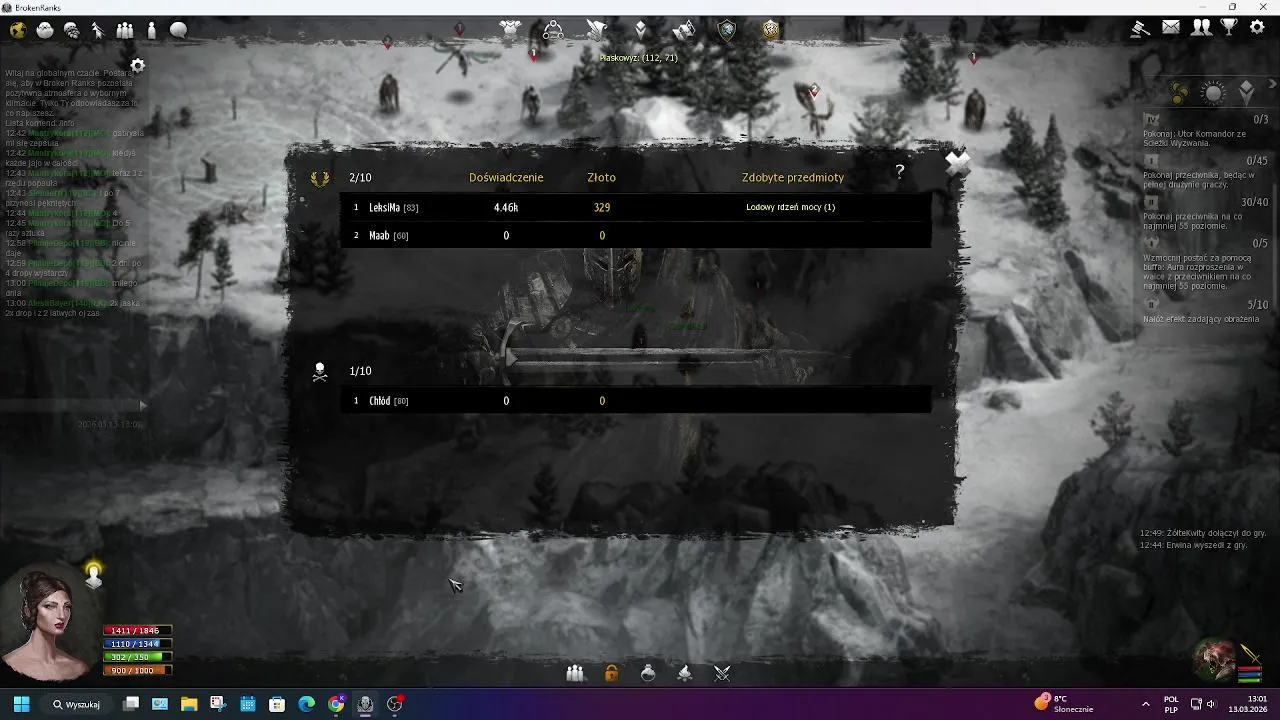The height and width of the screenshot is (720, 1280).
Task: Click the 329 gold value
Action: (x=601, y=207)
